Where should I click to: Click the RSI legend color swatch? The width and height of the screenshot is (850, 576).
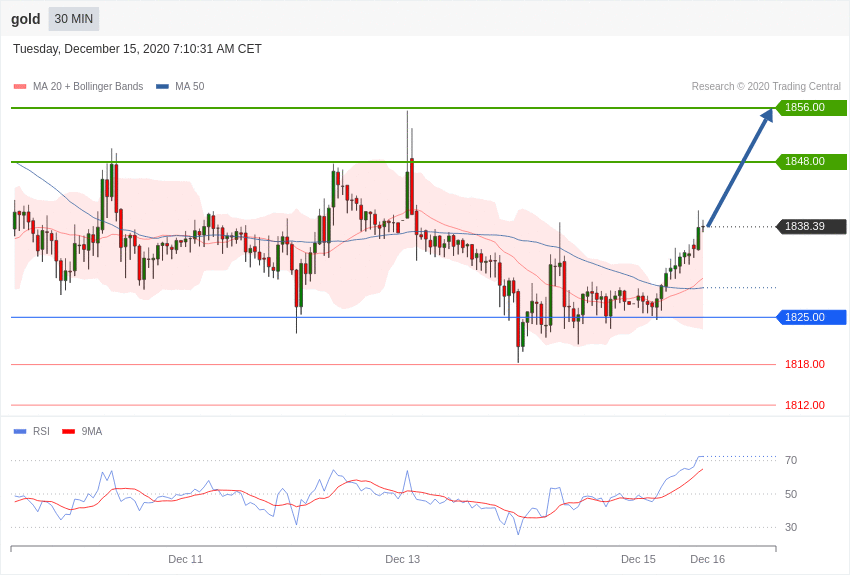pos(20,432)
